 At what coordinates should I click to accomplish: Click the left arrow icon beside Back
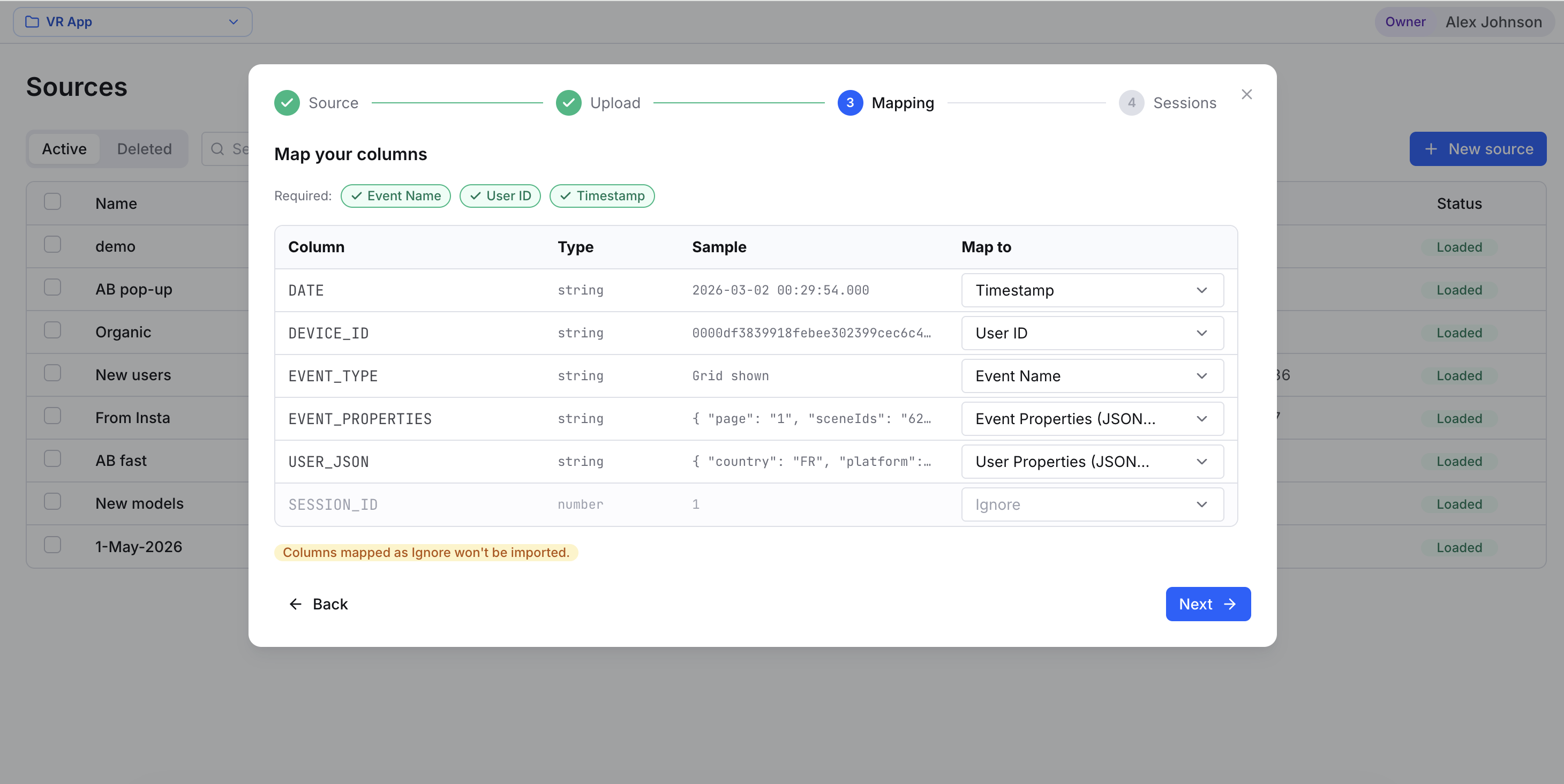tap(296, 604)
